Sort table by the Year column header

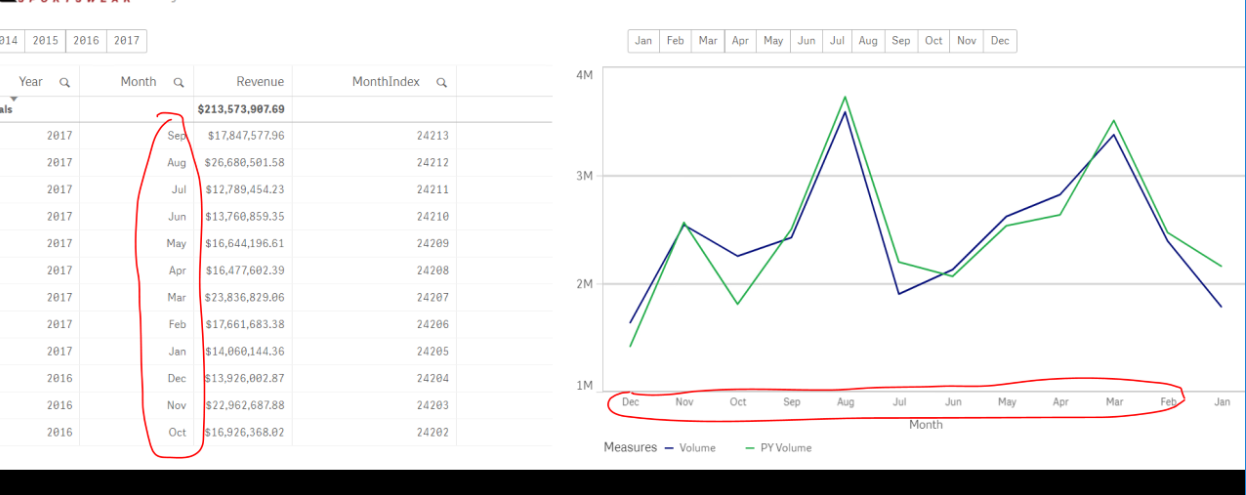(31, 82)
